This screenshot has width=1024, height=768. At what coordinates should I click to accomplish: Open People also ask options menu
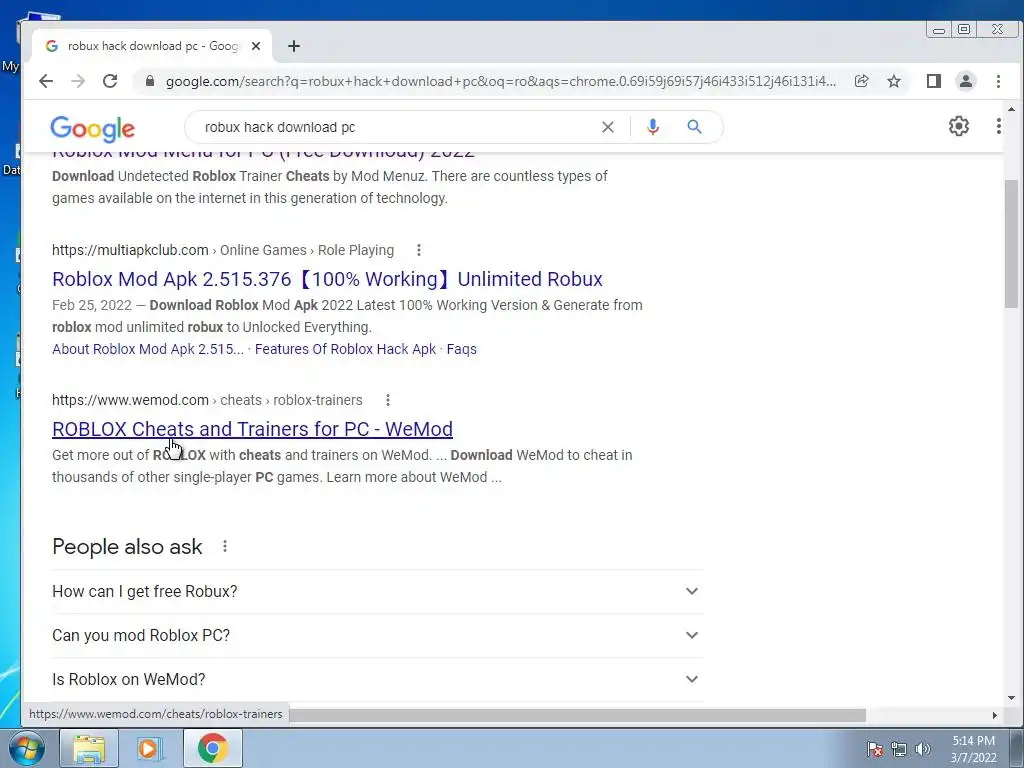(x=225, y=546)
